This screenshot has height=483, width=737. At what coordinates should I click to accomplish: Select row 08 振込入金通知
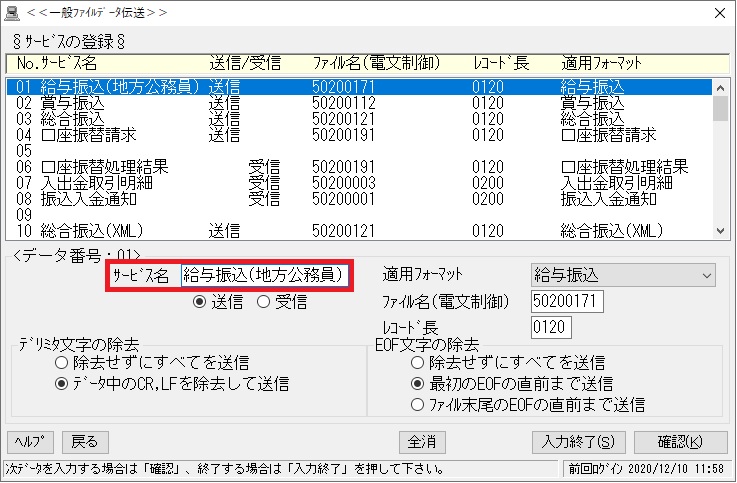coord(359,199)
